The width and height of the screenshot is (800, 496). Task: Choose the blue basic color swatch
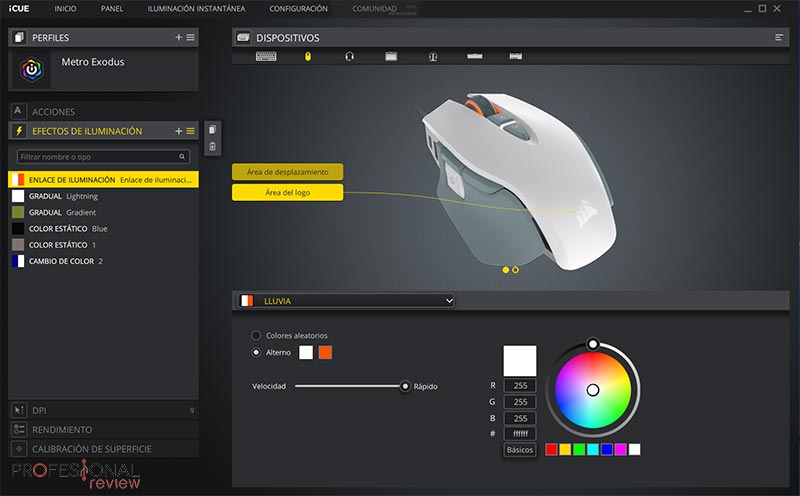(x=606, y=449)
